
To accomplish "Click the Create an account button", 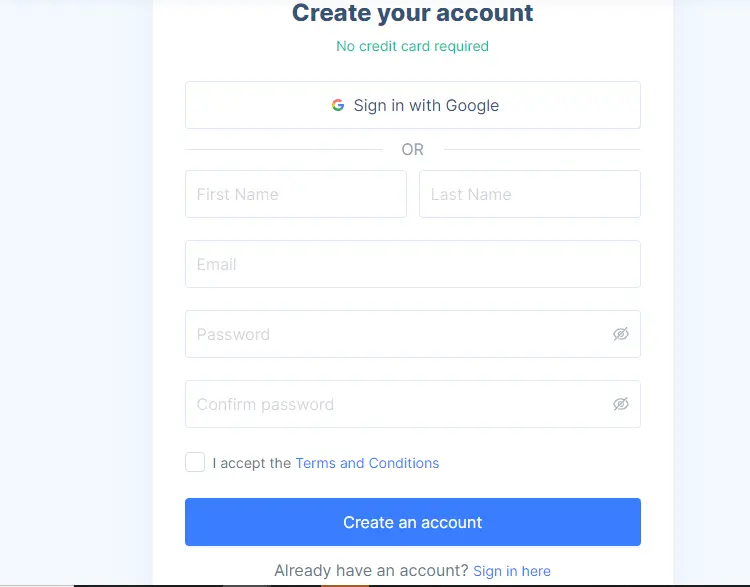I will pyautogui.click(x=413, y=522).
